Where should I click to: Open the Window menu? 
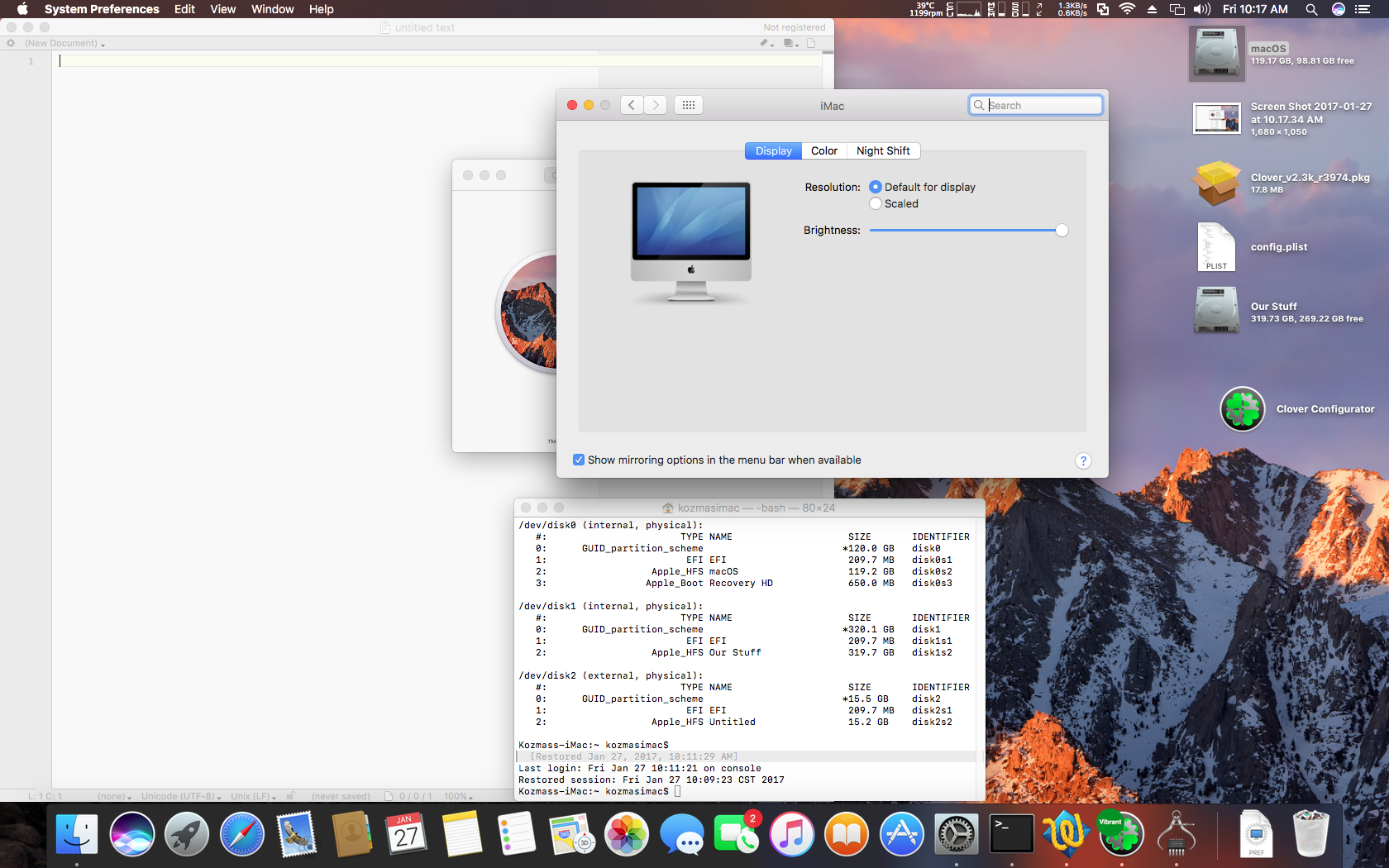point(272,9)
